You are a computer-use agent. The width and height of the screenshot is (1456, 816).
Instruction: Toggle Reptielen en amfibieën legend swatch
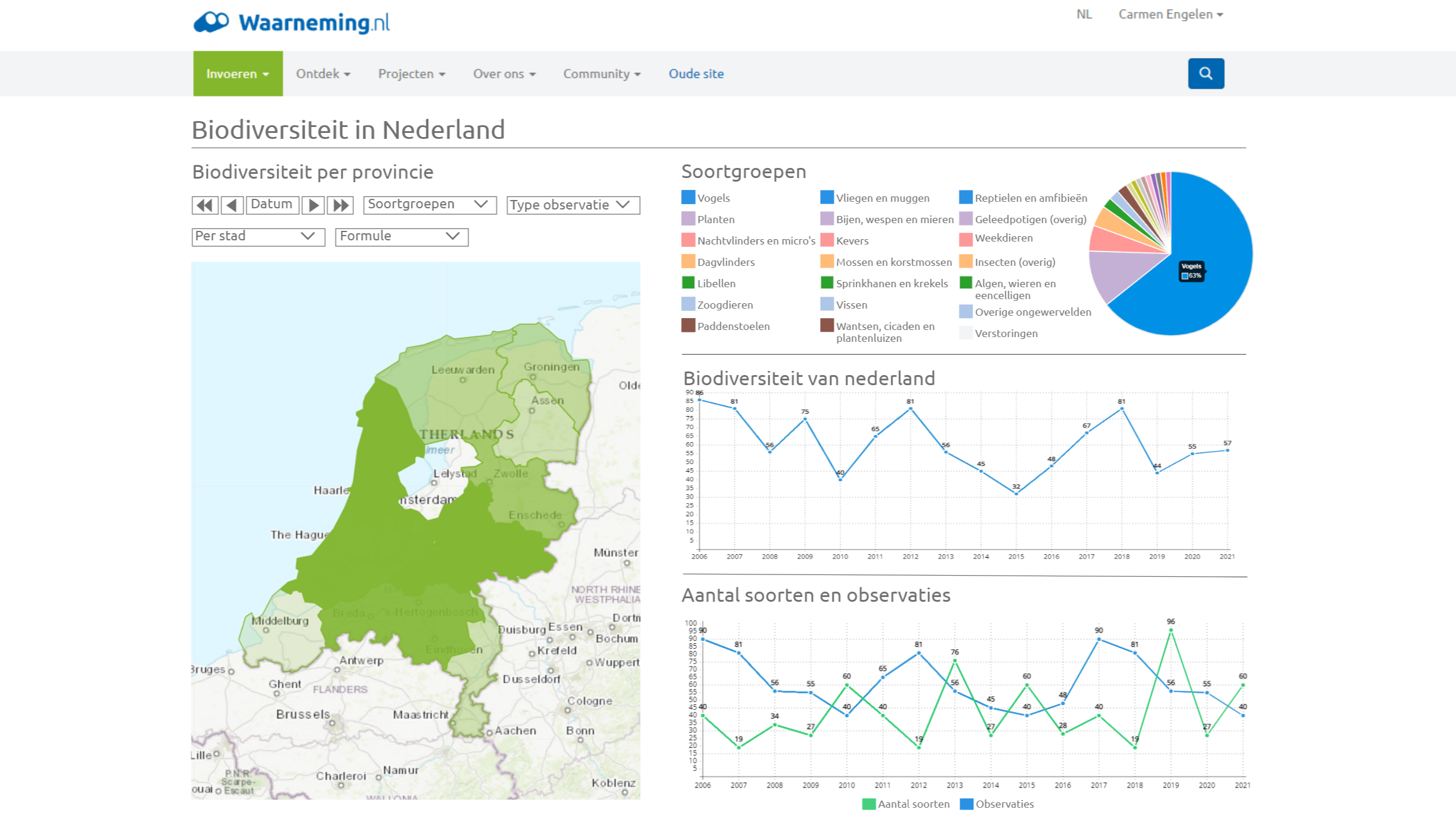tap(966, 197)
